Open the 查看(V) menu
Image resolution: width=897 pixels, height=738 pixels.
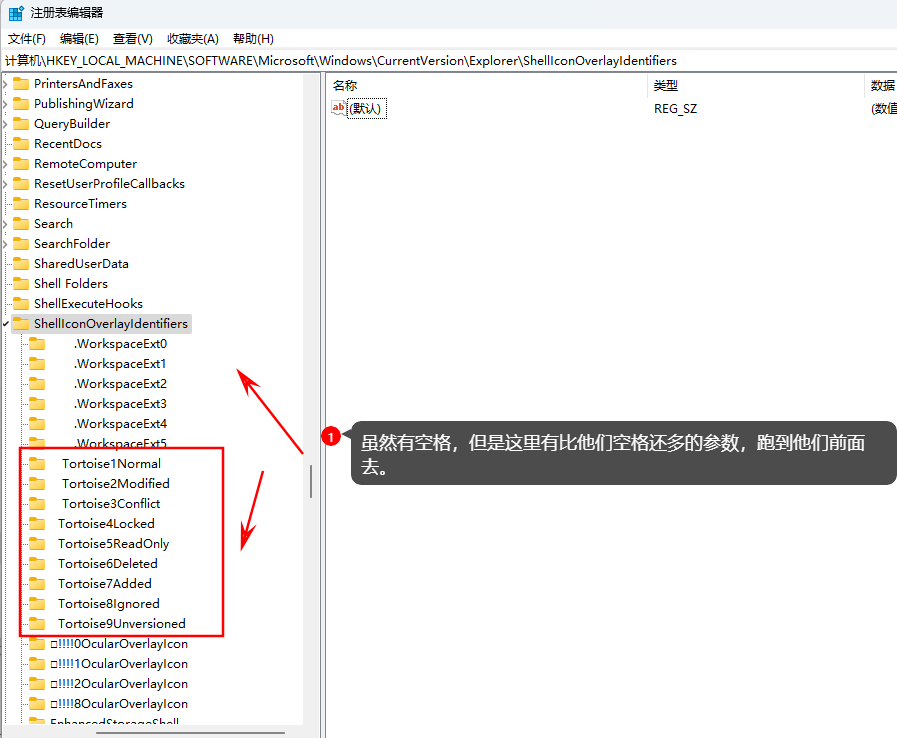point(132,38)
